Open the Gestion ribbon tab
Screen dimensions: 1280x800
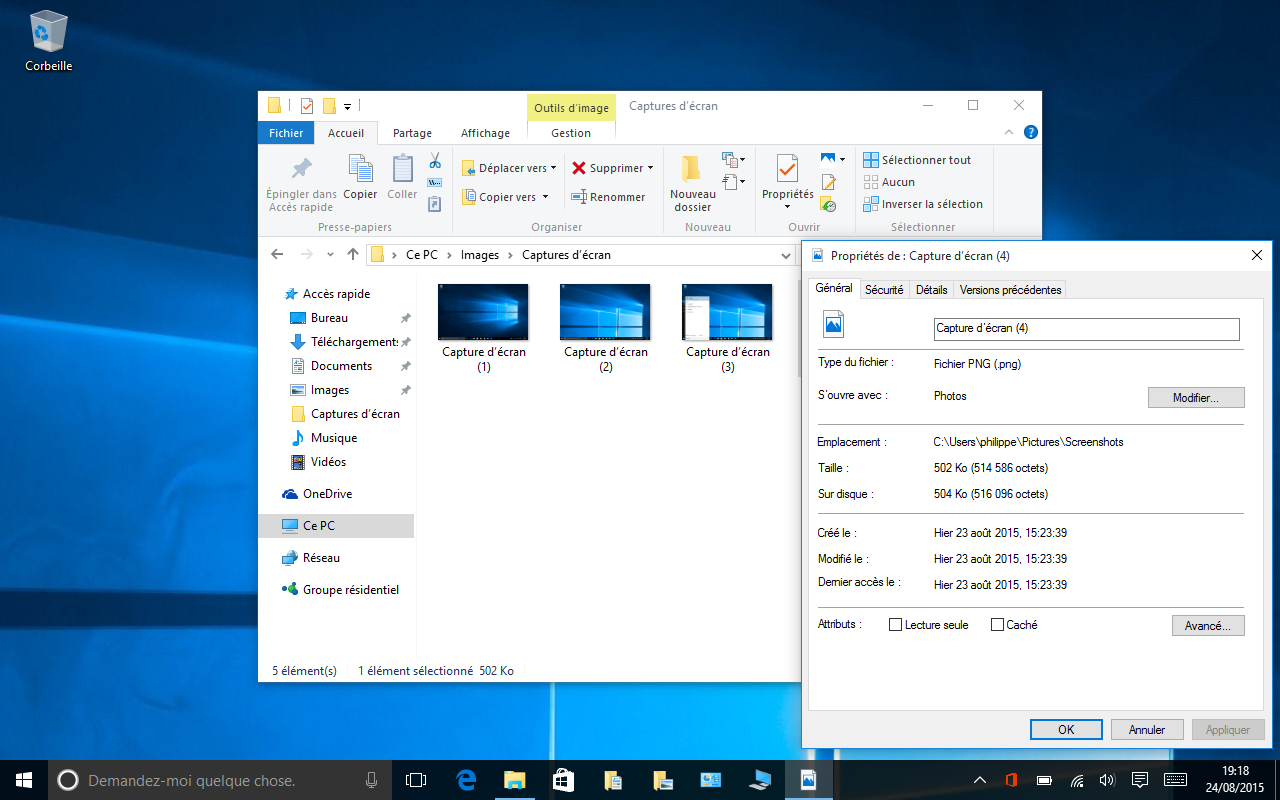pos(571,133)
